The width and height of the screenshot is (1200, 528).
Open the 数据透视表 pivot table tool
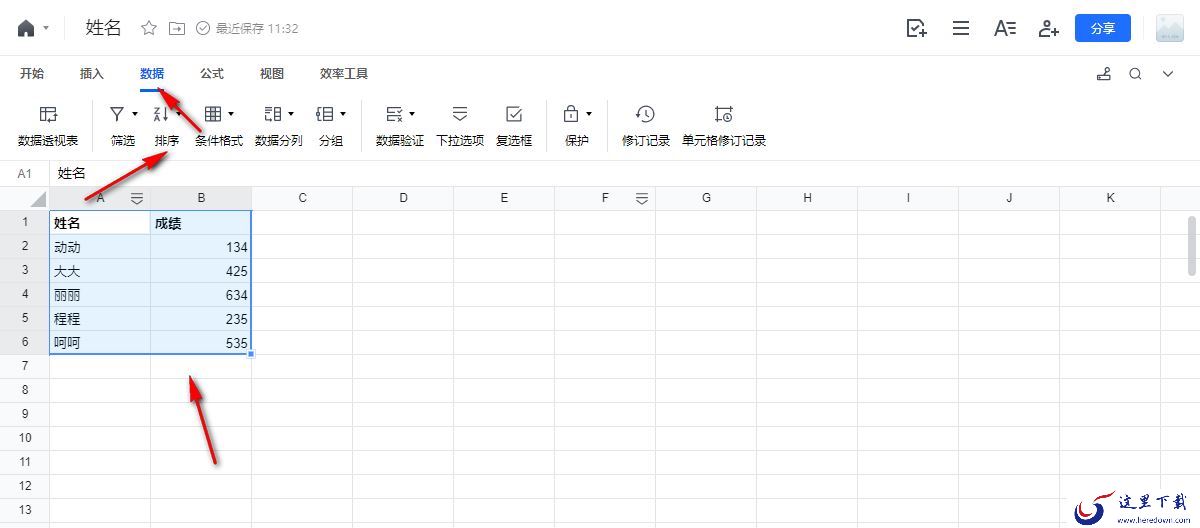pos(48,126)
